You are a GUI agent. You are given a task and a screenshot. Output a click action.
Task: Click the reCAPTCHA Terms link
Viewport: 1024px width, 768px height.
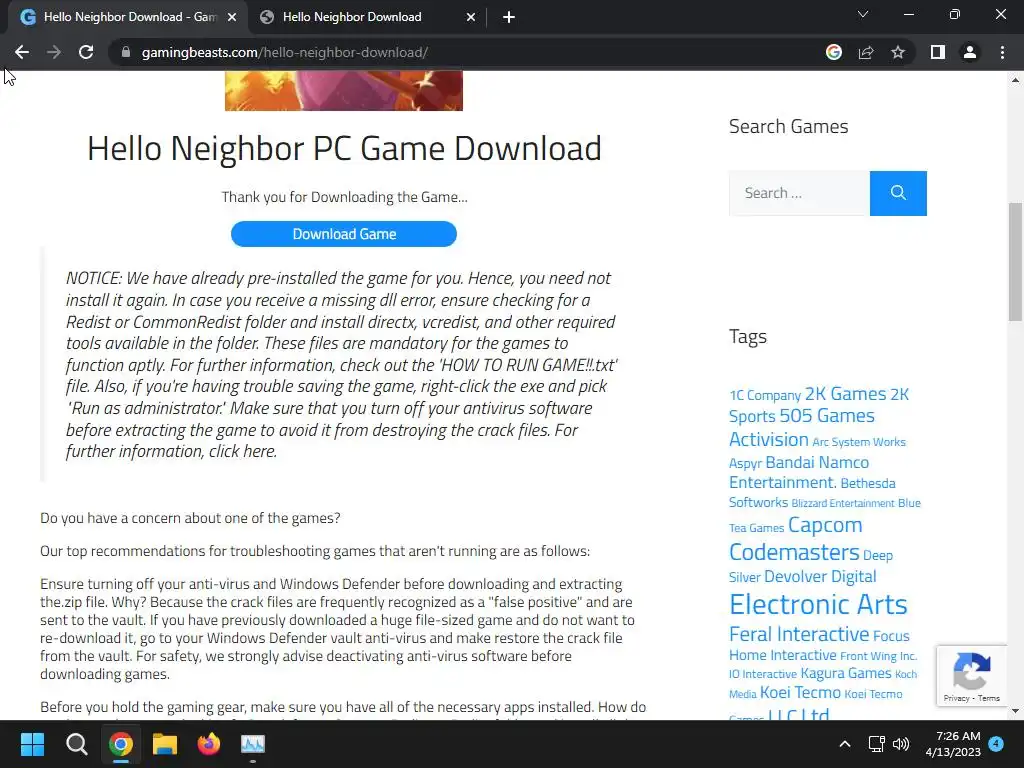(x=989, y=698)
